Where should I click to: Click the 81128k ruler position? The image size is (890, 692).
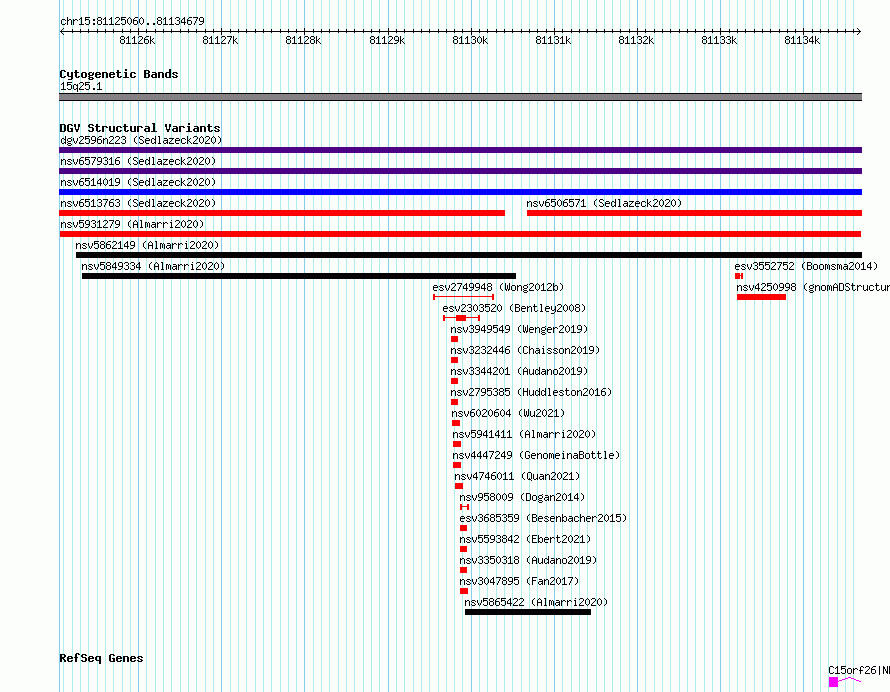click(x=303, y=40)
